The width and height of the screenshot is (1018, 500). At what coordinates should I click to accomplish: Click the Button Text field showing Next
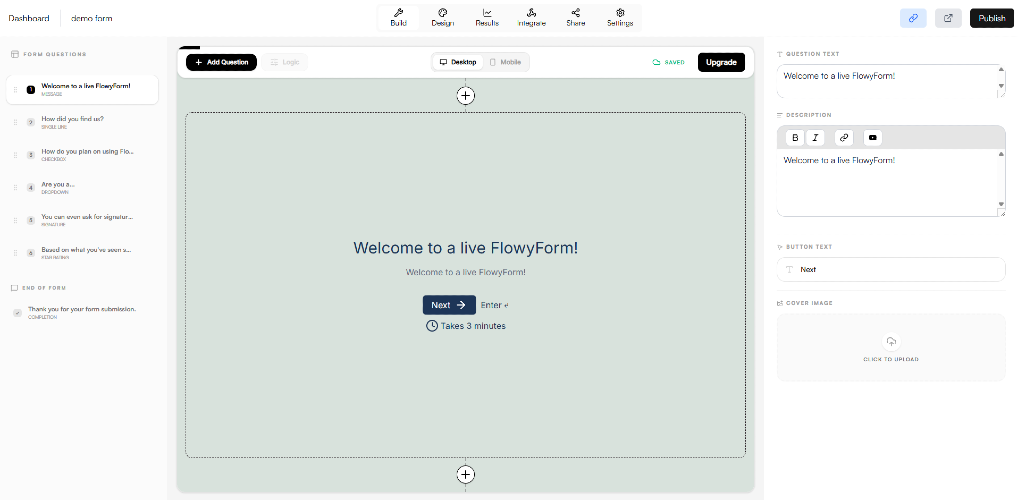pyautogui.click(x=891, y=269)
